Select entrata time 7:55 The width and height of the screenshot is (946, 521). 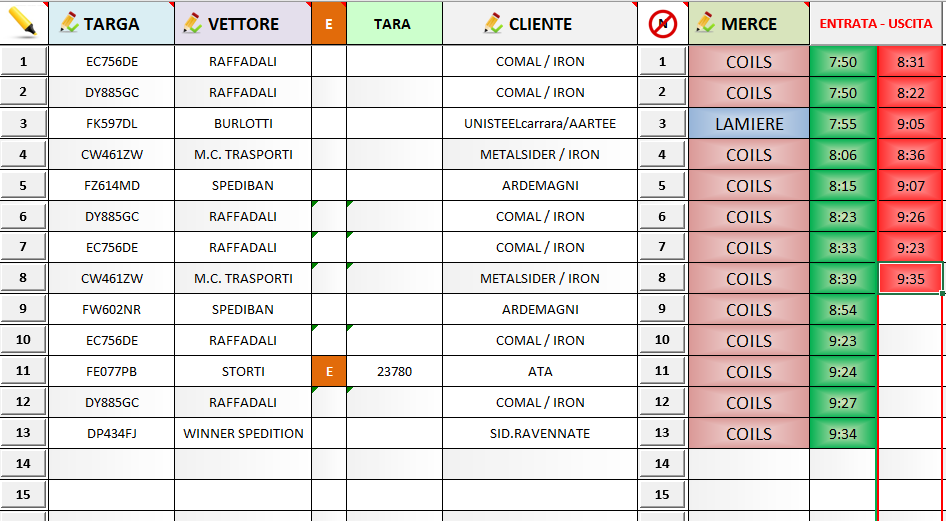point(843,124)
